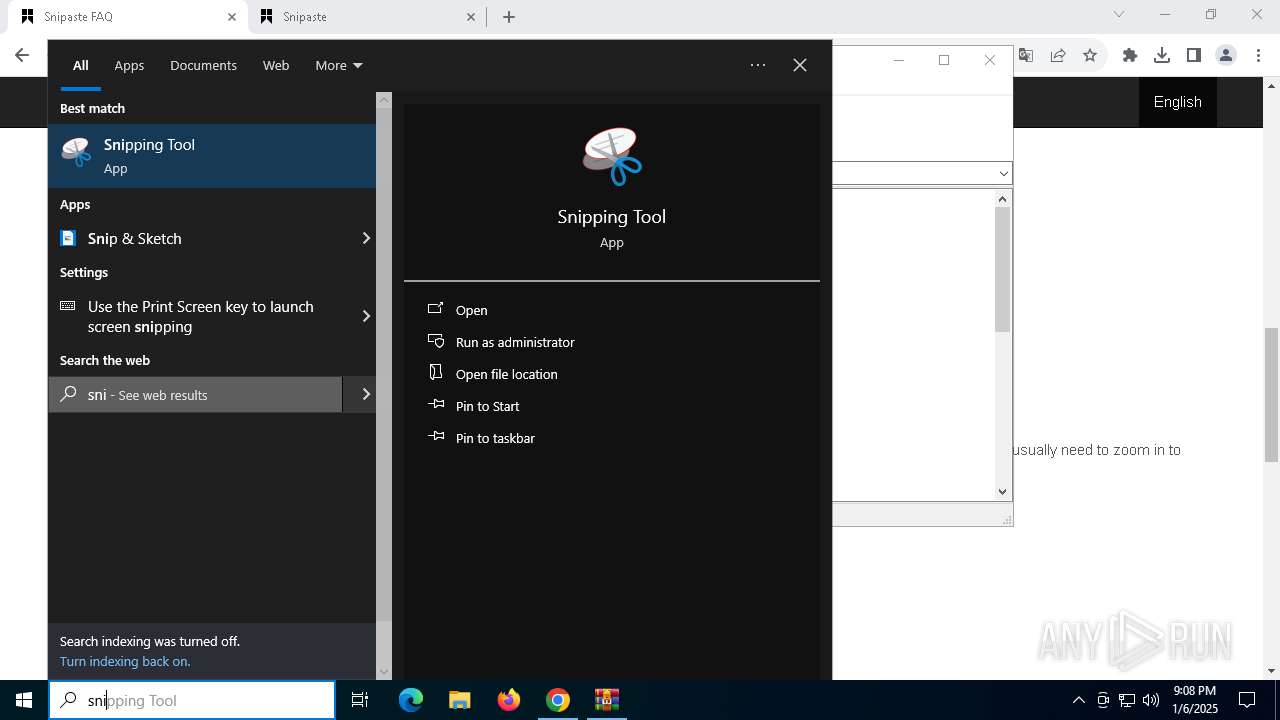Open Chrome three-dot menu
This screenshot has height=720, width=1280.
pos(1258,55)
